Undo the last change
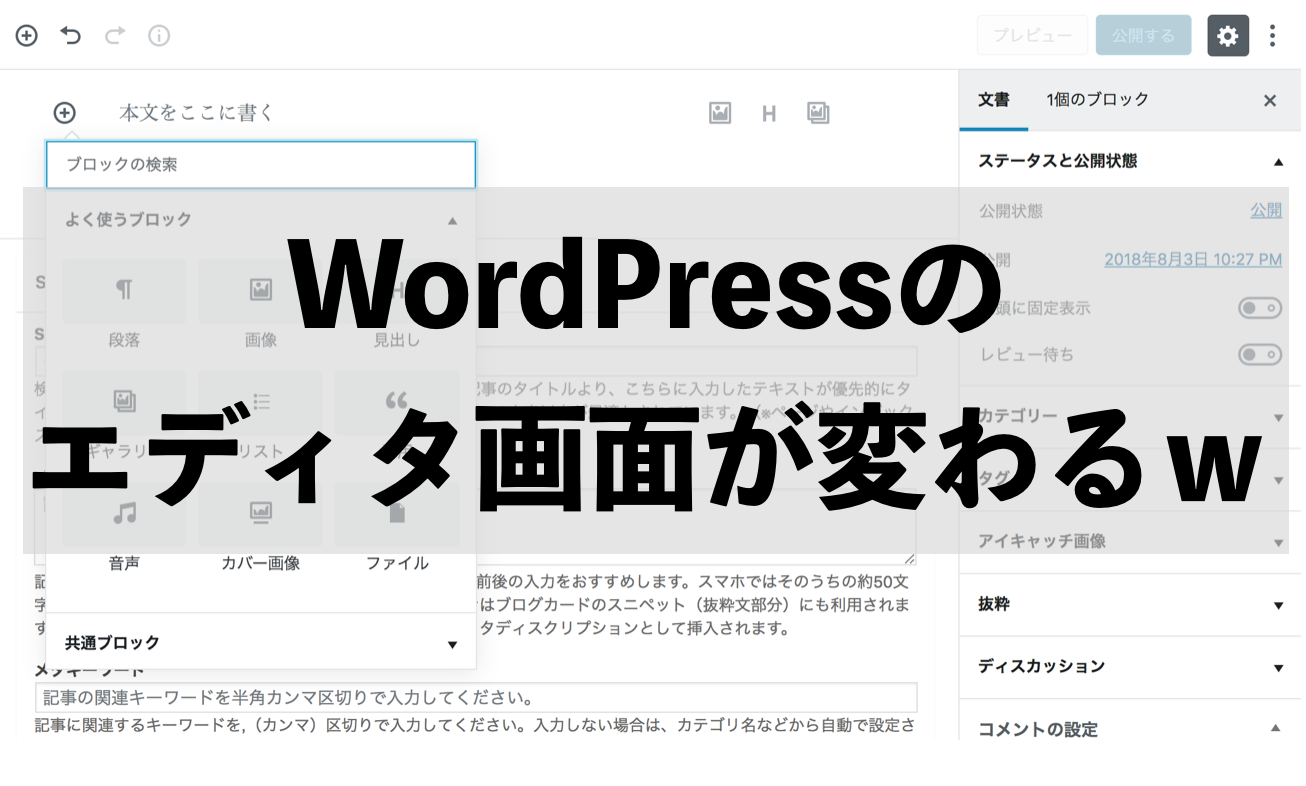Image resolution: width=1306 pixels, height=786 pixels. point(70,36)
